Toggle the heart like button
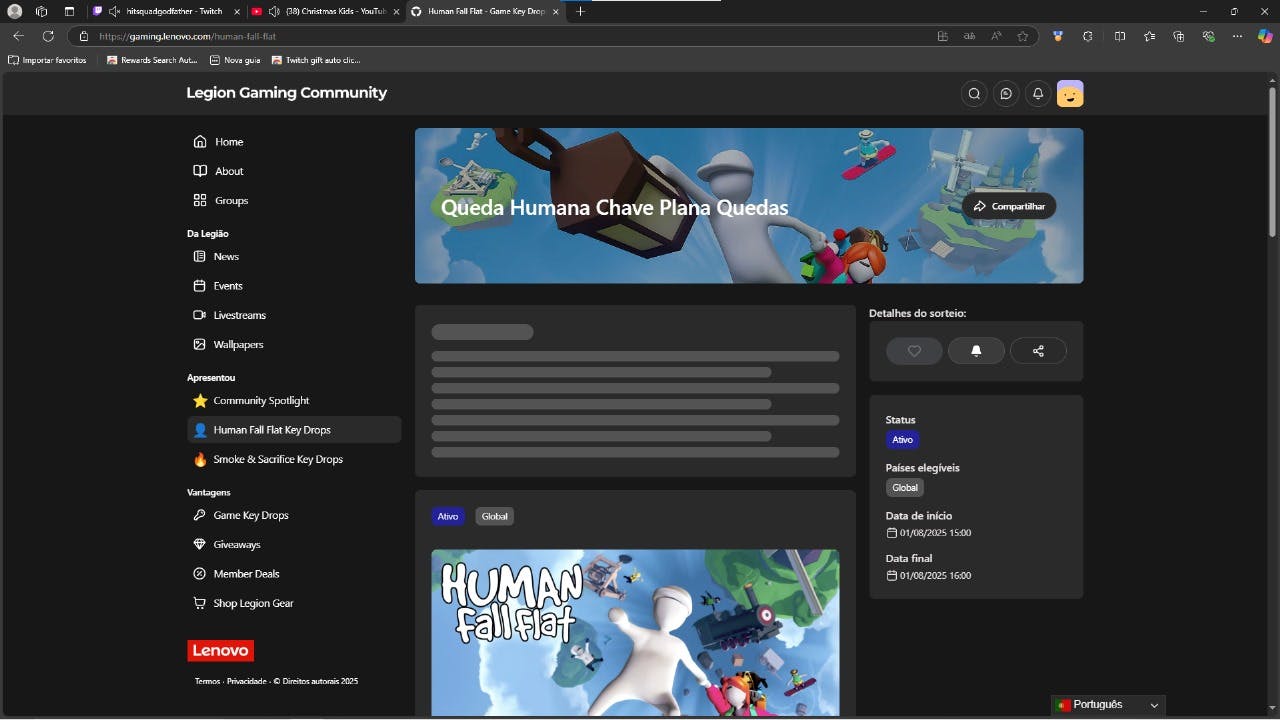 coord(914,351)
